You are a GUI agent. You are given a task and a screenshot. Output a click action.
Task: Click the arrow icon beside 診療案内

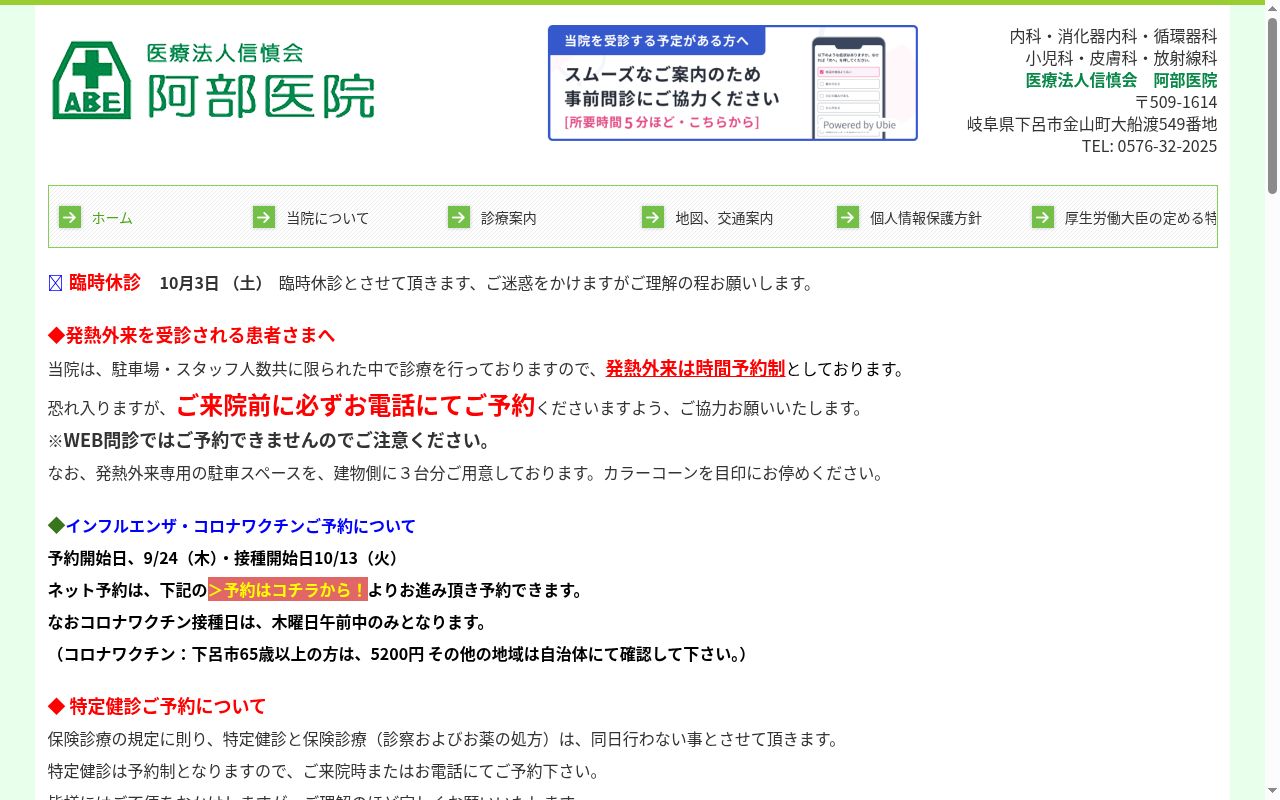(x=459, y=217)
